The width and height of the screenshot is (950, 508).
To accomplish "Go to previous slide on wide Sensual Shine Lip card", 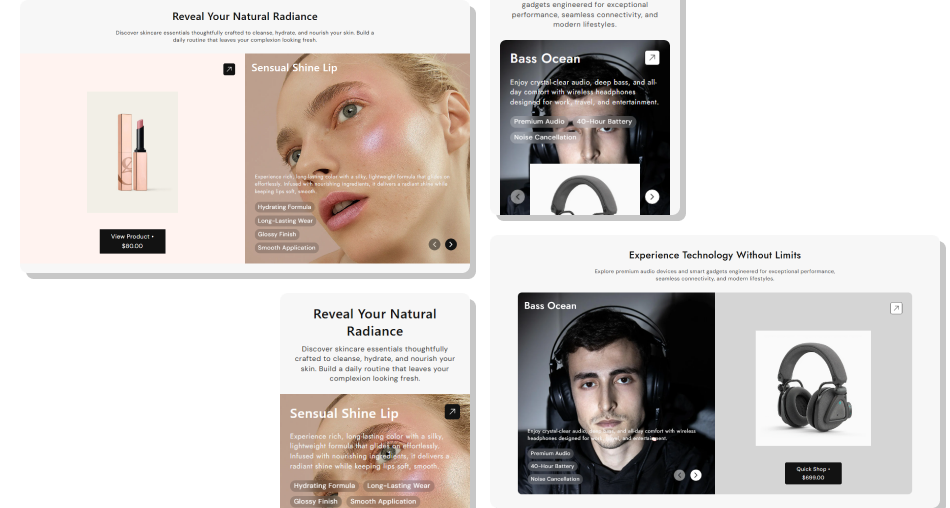I will point(434,244).
